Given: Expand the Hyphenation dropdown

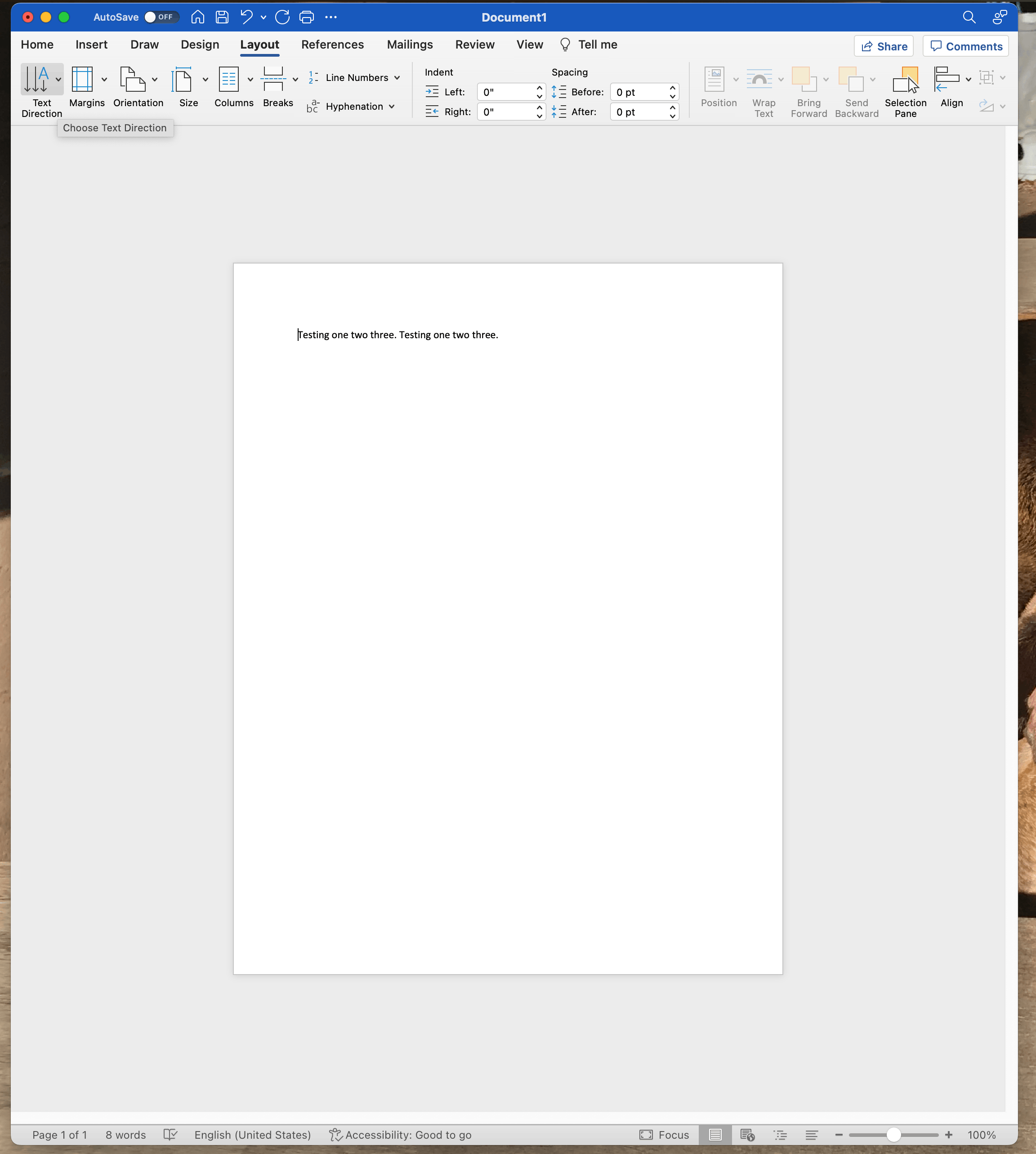Looking at the screenshot, I should tap(392, 107).
